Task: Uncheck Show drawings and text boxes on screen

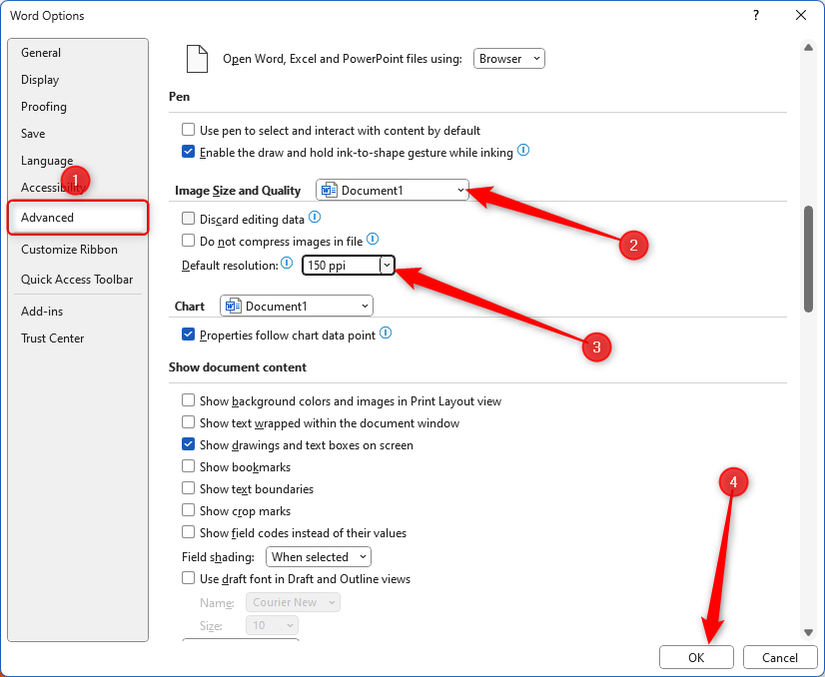Action: (188, 445)
